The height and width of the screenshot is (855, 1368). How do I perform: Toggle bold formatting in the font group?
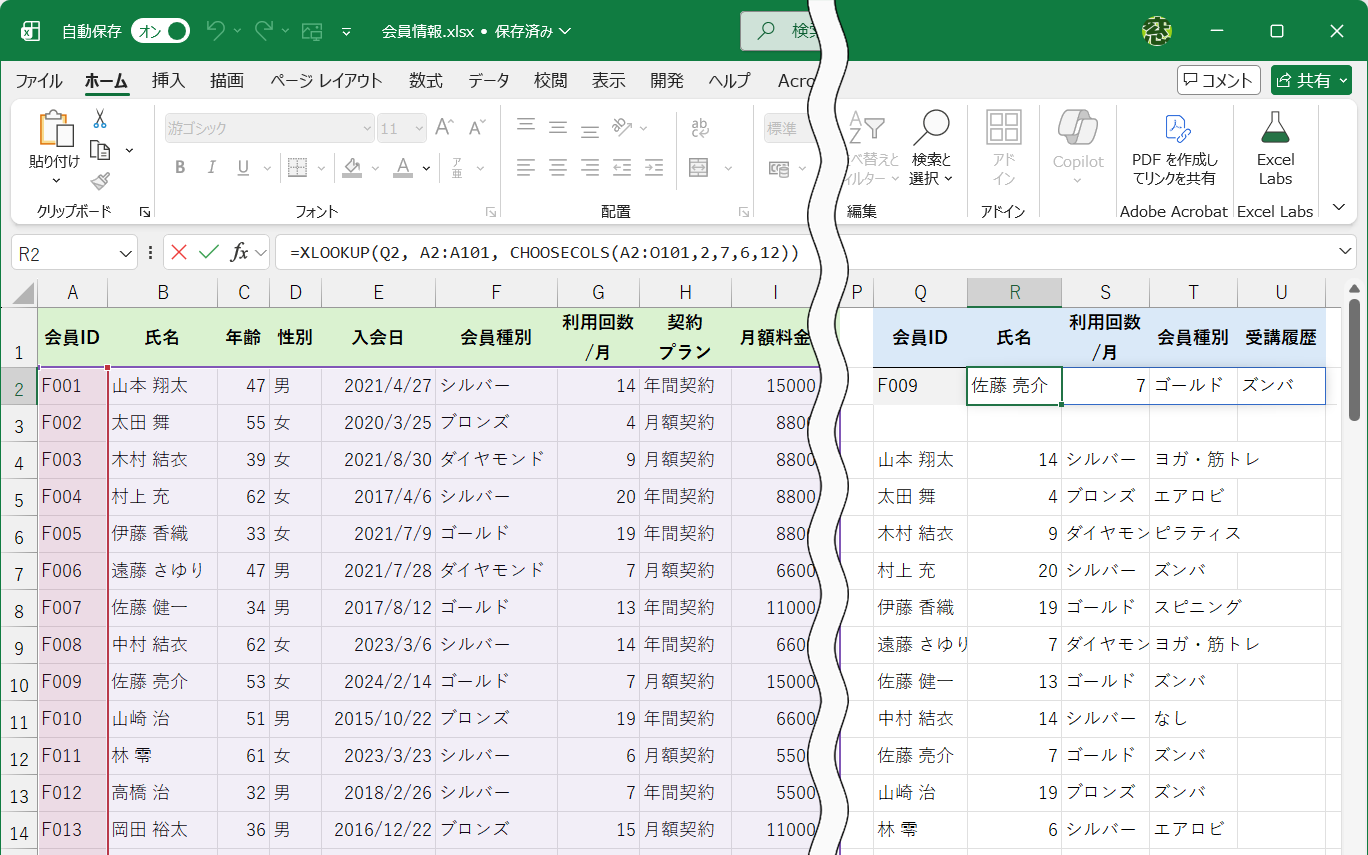(179, 167)
